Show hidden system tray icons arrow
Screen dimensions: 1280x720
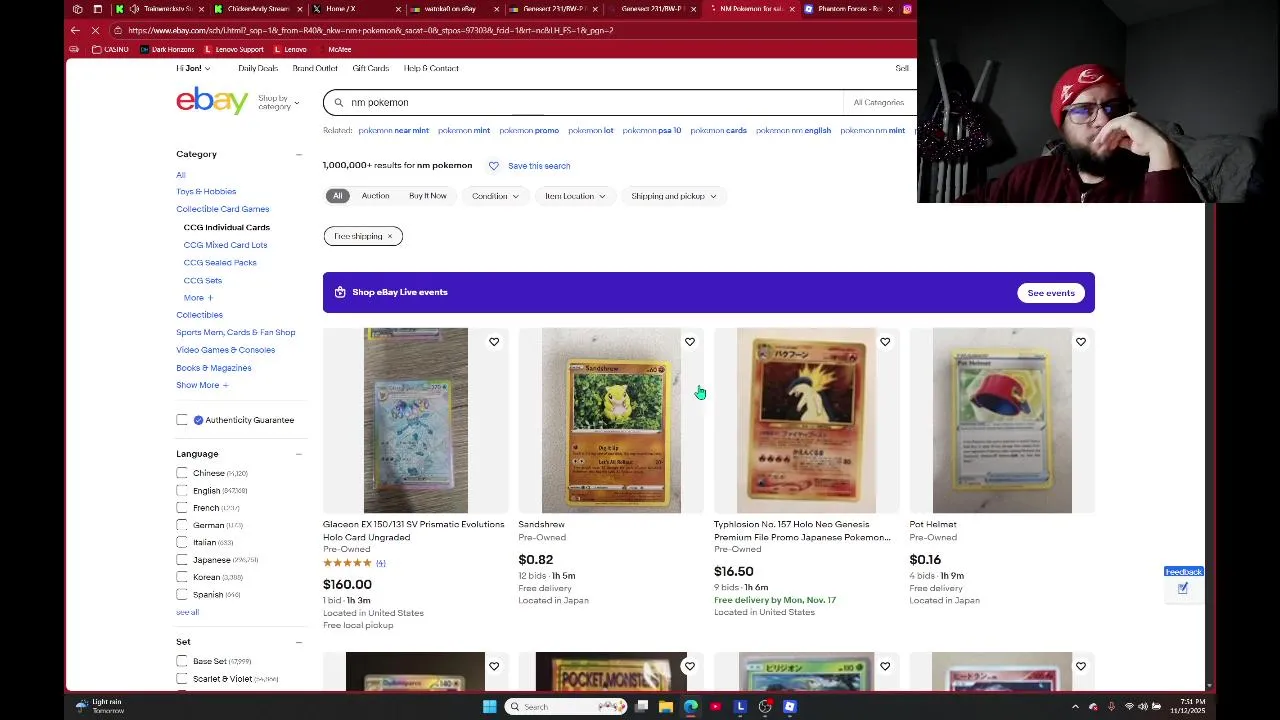1075,707
